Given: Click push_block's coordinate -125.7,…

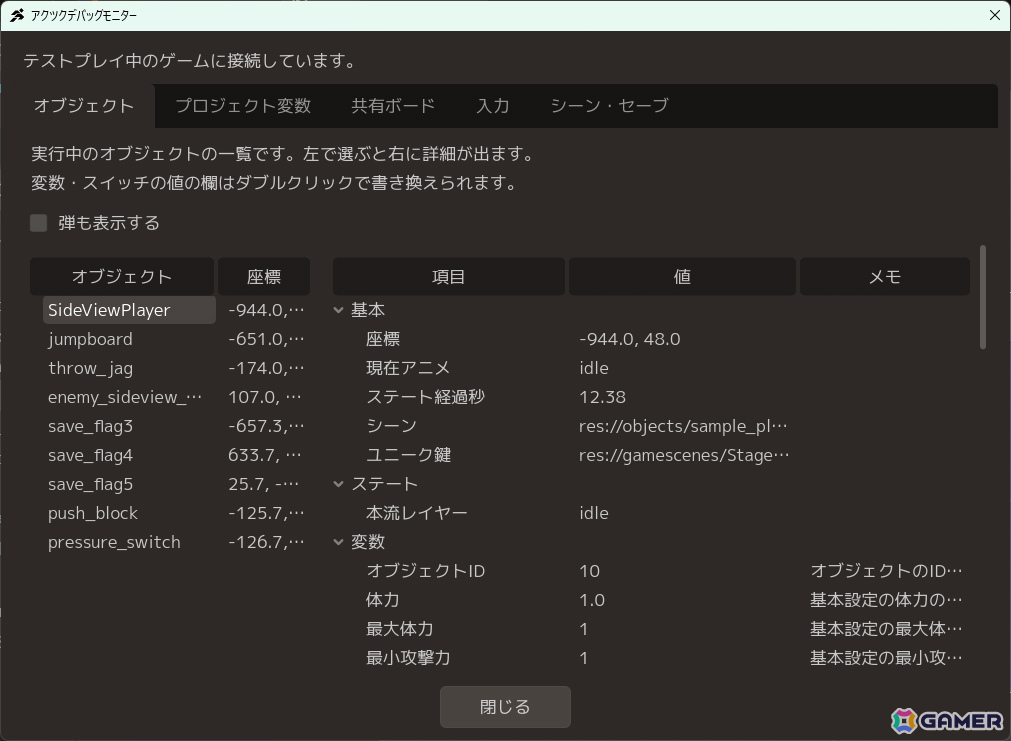Looking at the screenshot, I should [x=266, y=513].
